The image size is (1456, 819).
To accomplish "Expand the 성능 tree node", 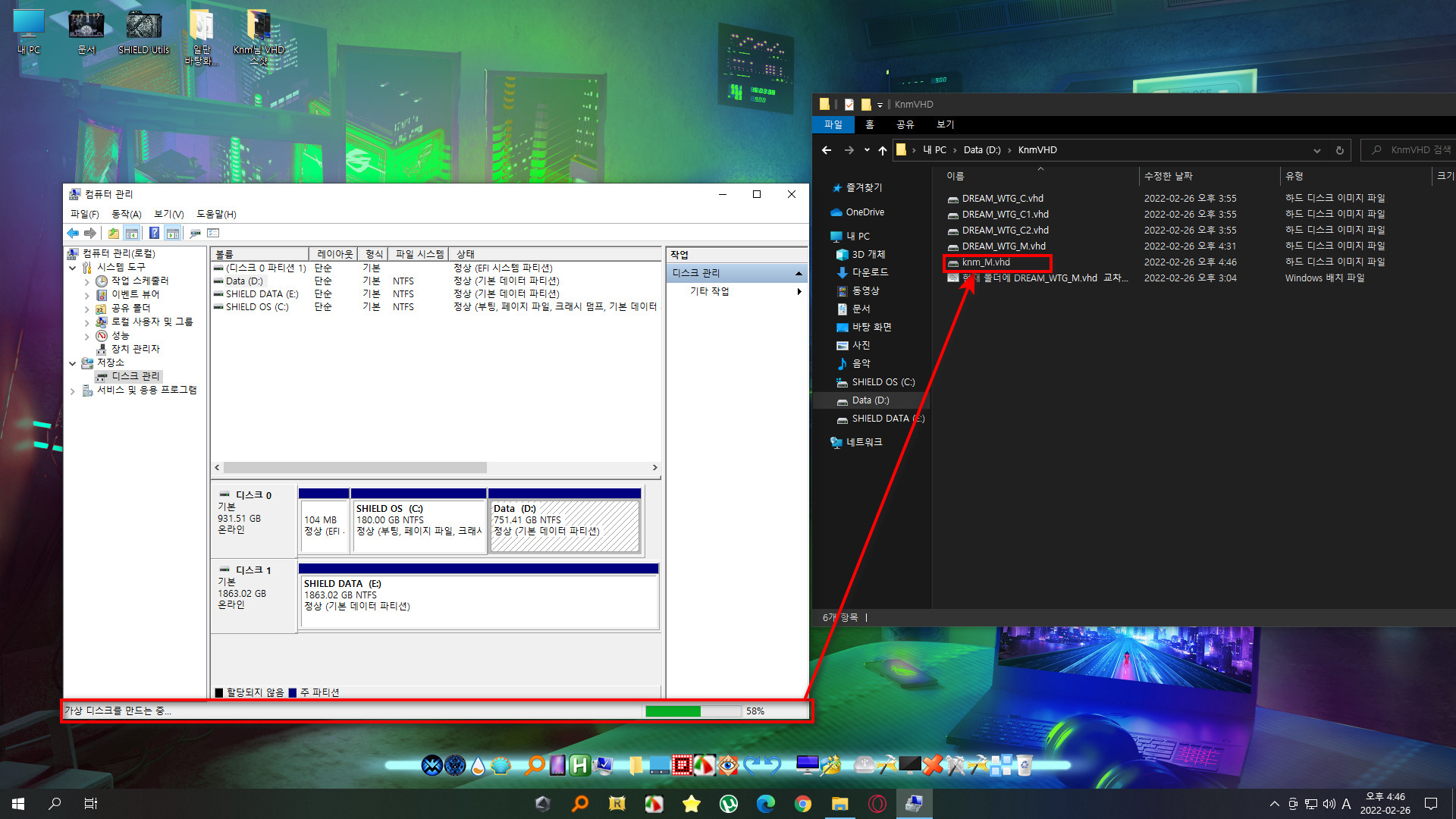I will pyautogui.click(x=86, y=336).
